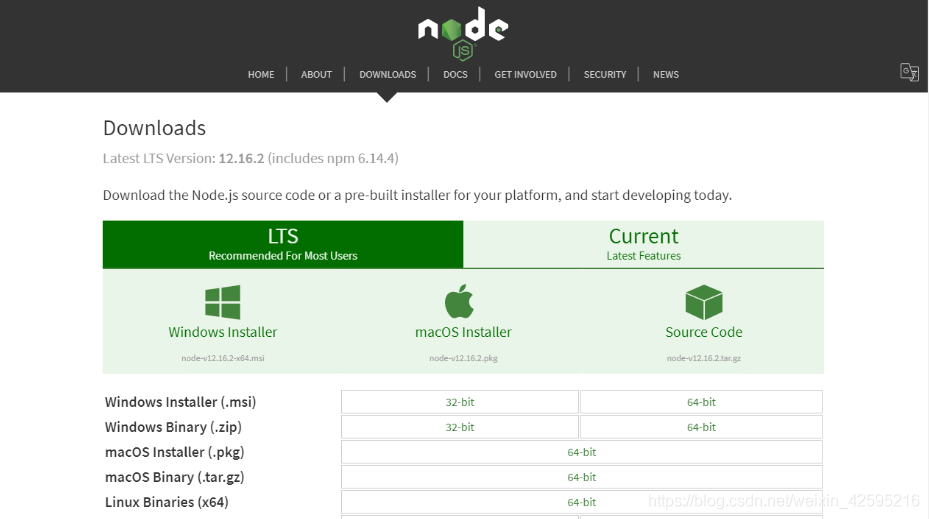Image resolution: width=929 pixels, height=519 pixels.
Task: Click Latest LTS Version 12.16.2 text
Action: point(251,158)
